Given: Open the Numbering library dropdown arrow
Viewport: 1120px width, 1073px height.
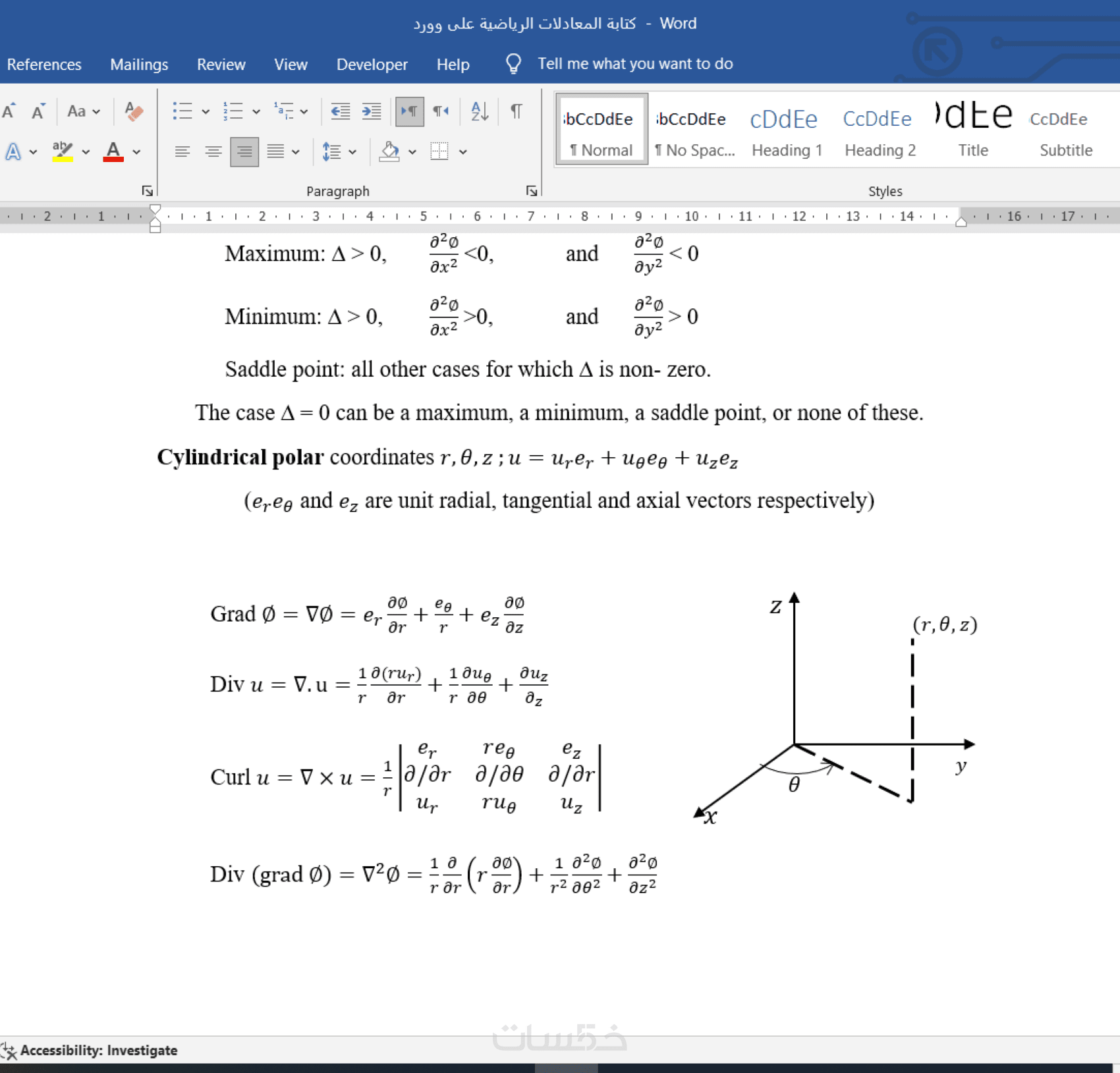Looking at the screenshot, I should [x=256, y=112].
